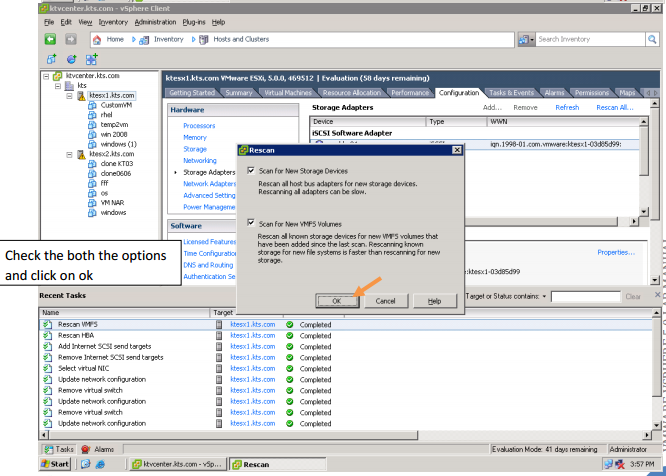Click the CustomVM virtual machine icon

pos(92,105)
